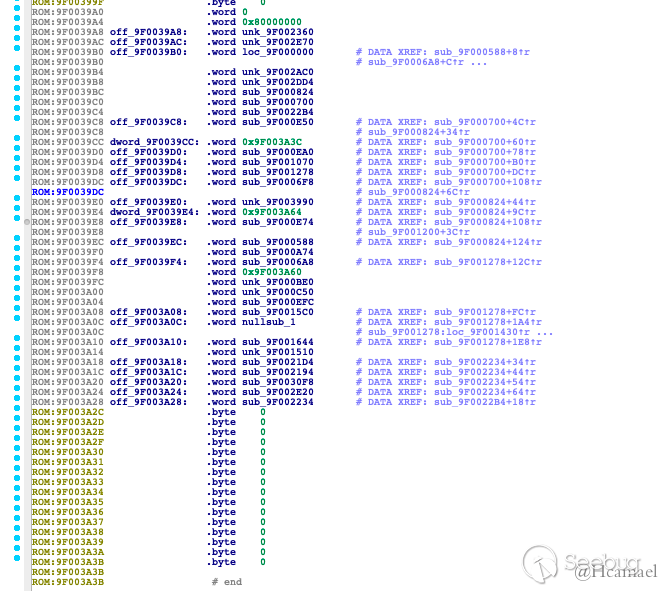Click the value 0x9F003A64
The image size is (668, 591).
pos(272,212)
